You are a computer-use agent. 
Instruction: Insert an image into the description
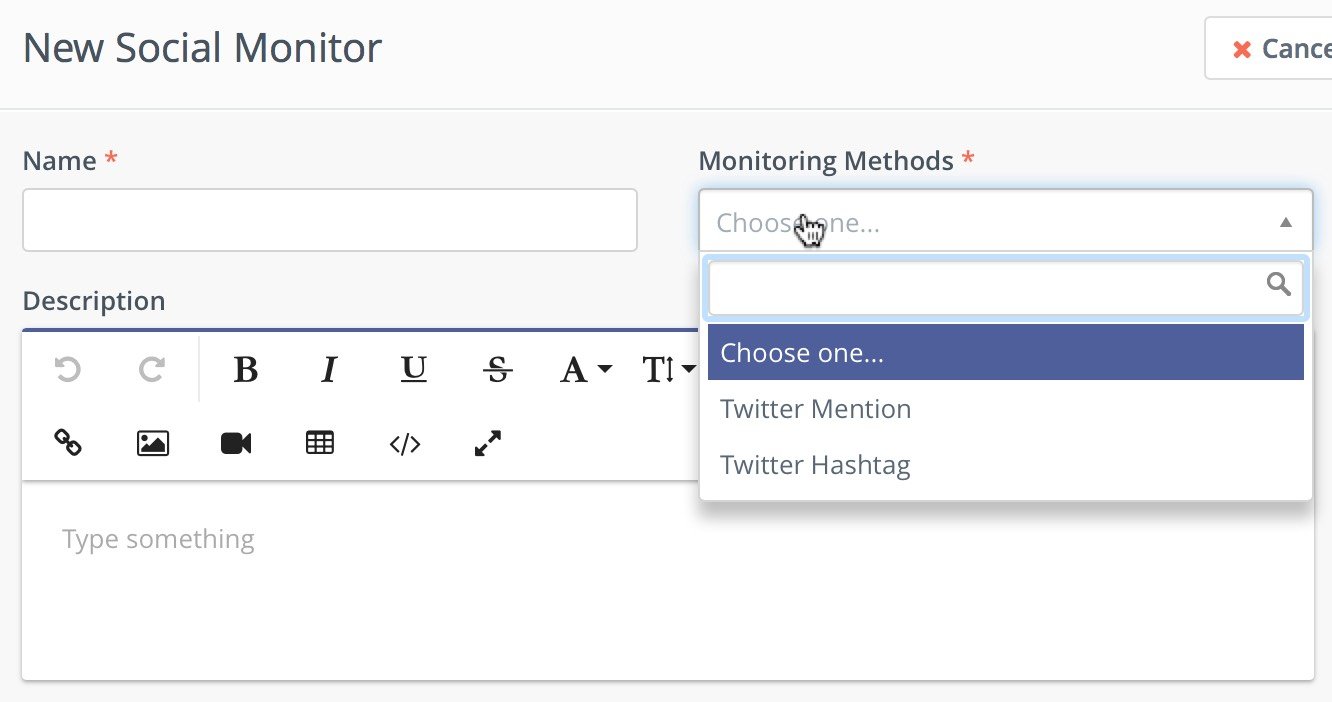pyautogui.click(x=152, y=443)
